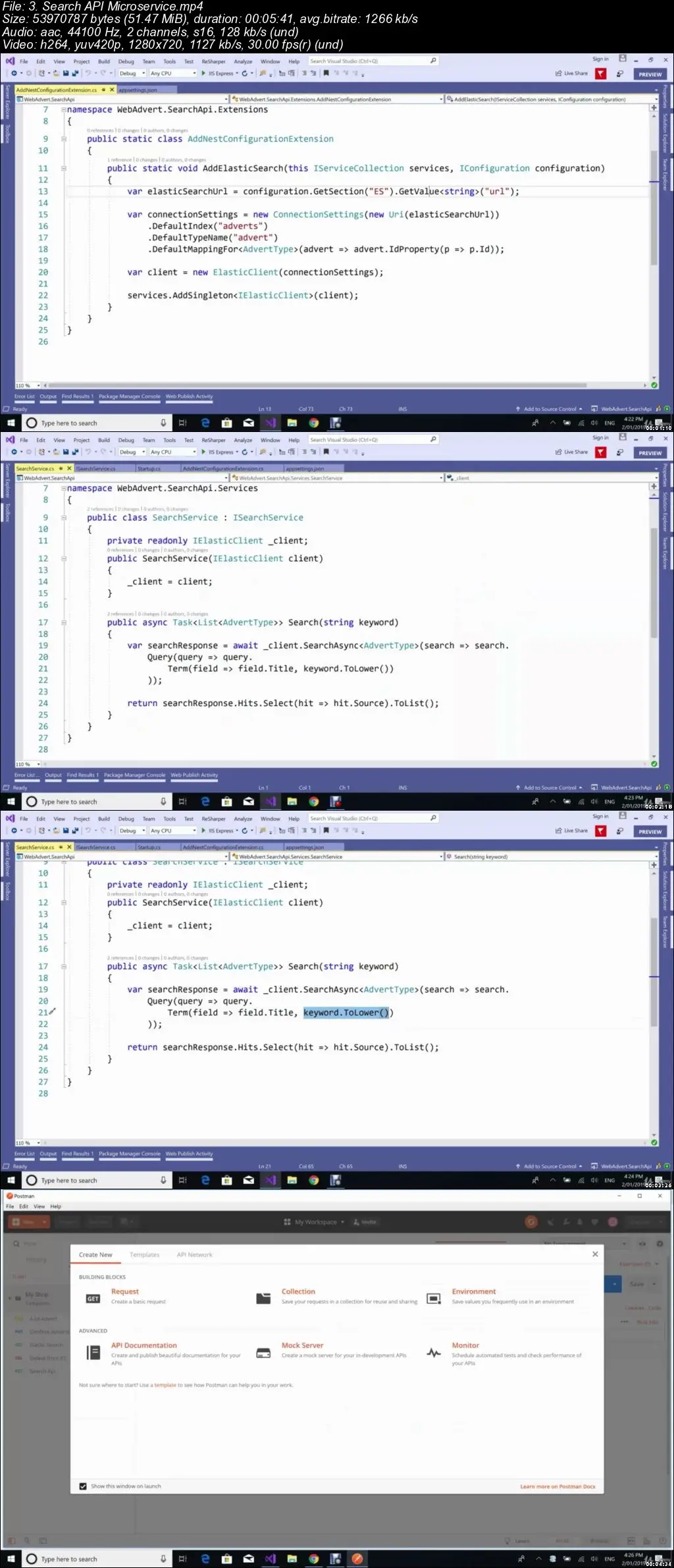Open Debug configuration dropdown in first frame
674x1568 pixels.
pos(132,74)
